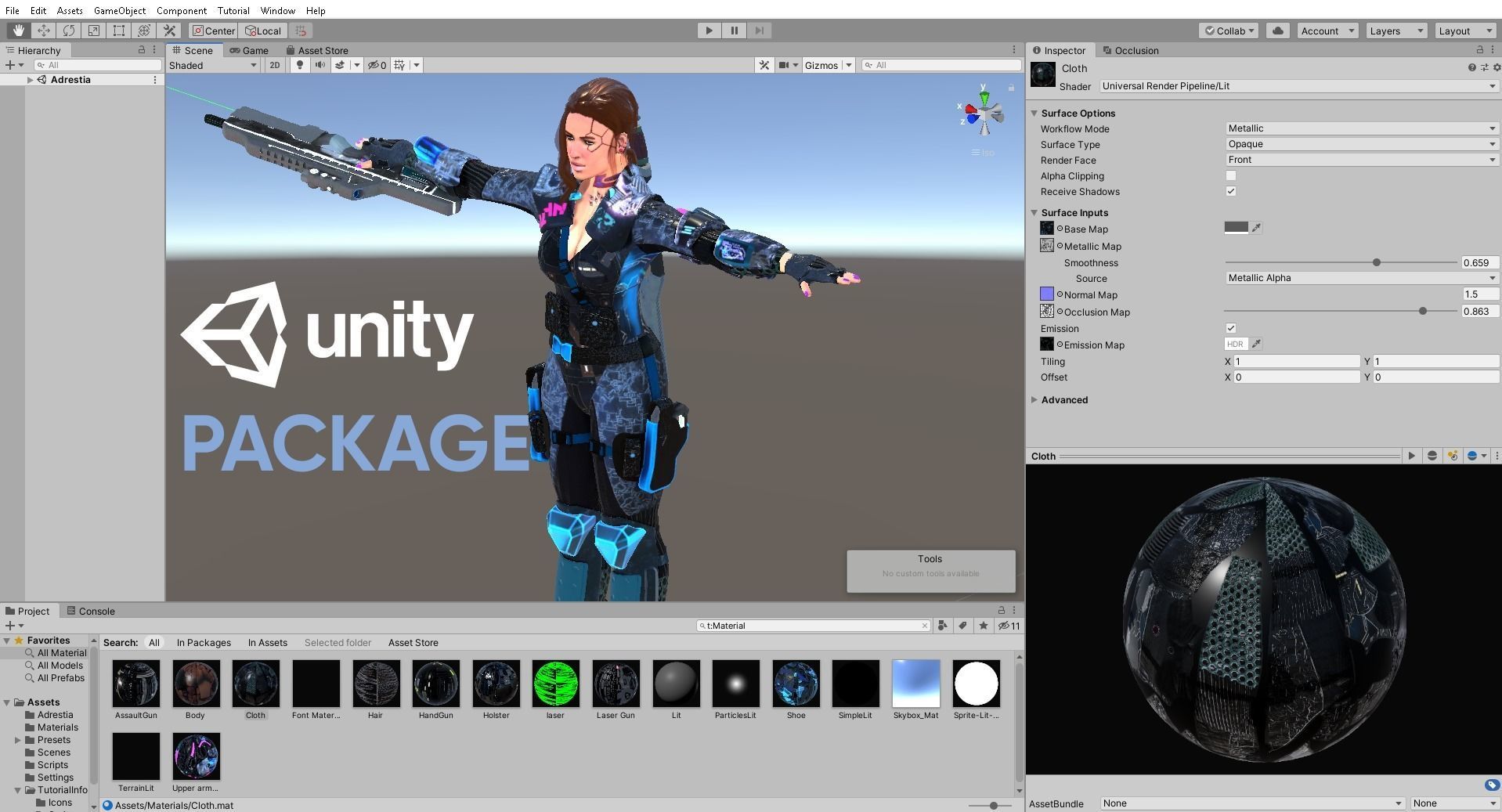Viewport: 1502px width, 812px height.
Task: Open Shaded draw mode dropdown
Action: click(x=213, y=65)
